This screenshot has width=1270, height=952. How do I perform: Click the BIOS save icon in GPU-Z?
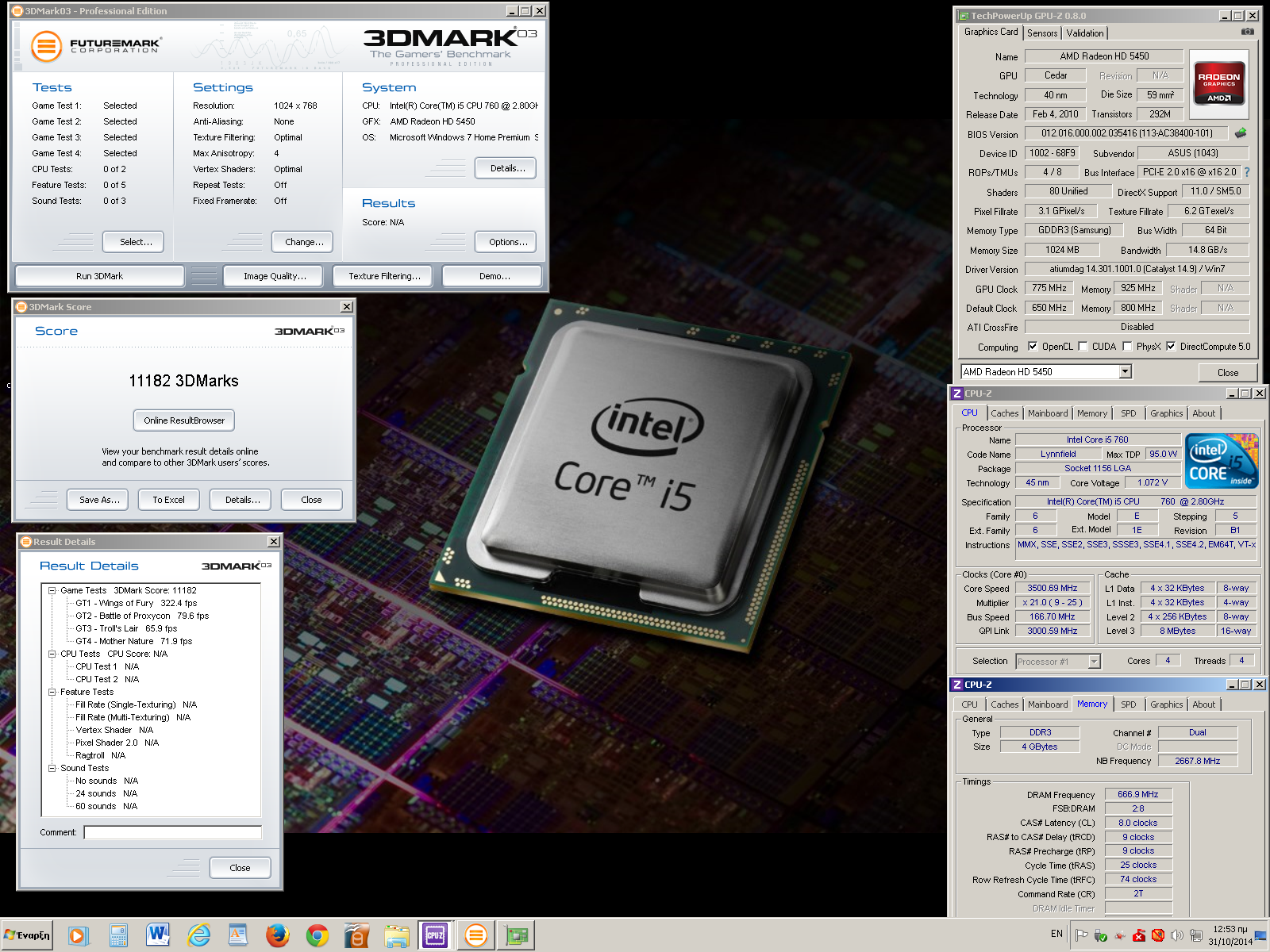point(1241,133)
